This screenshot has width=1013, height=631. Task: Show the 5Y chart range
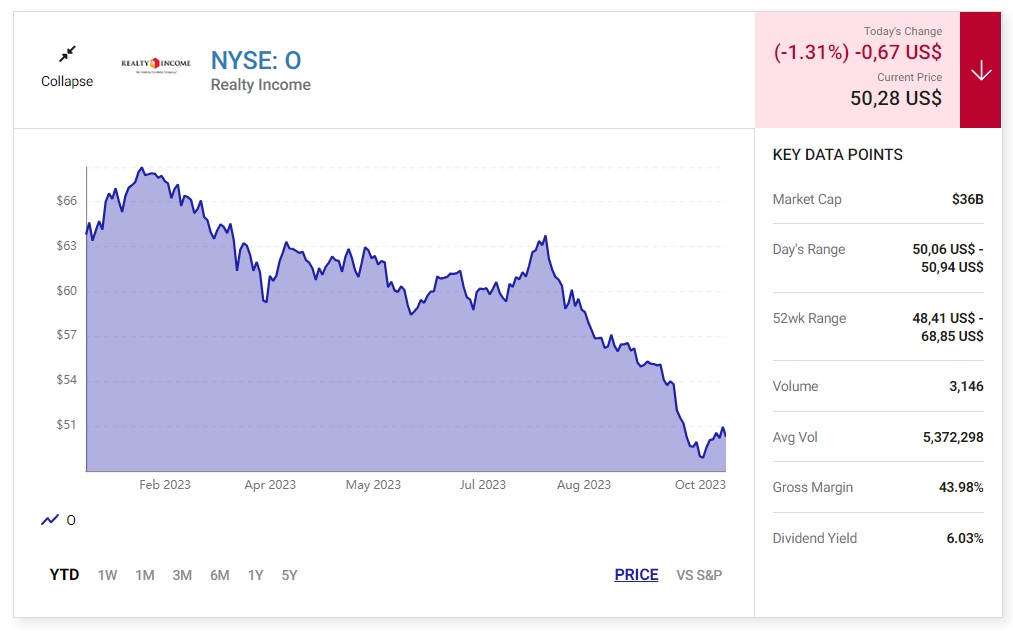coord(290,575)
